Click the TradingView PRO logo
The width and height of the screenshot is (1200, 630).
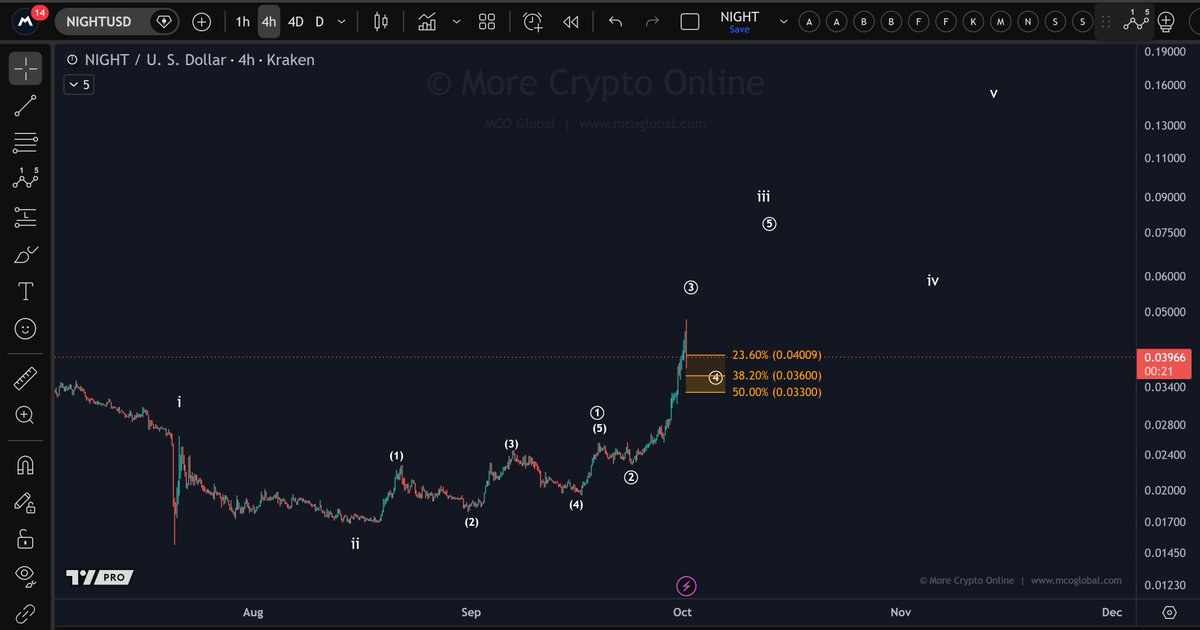tap(99, 577)
